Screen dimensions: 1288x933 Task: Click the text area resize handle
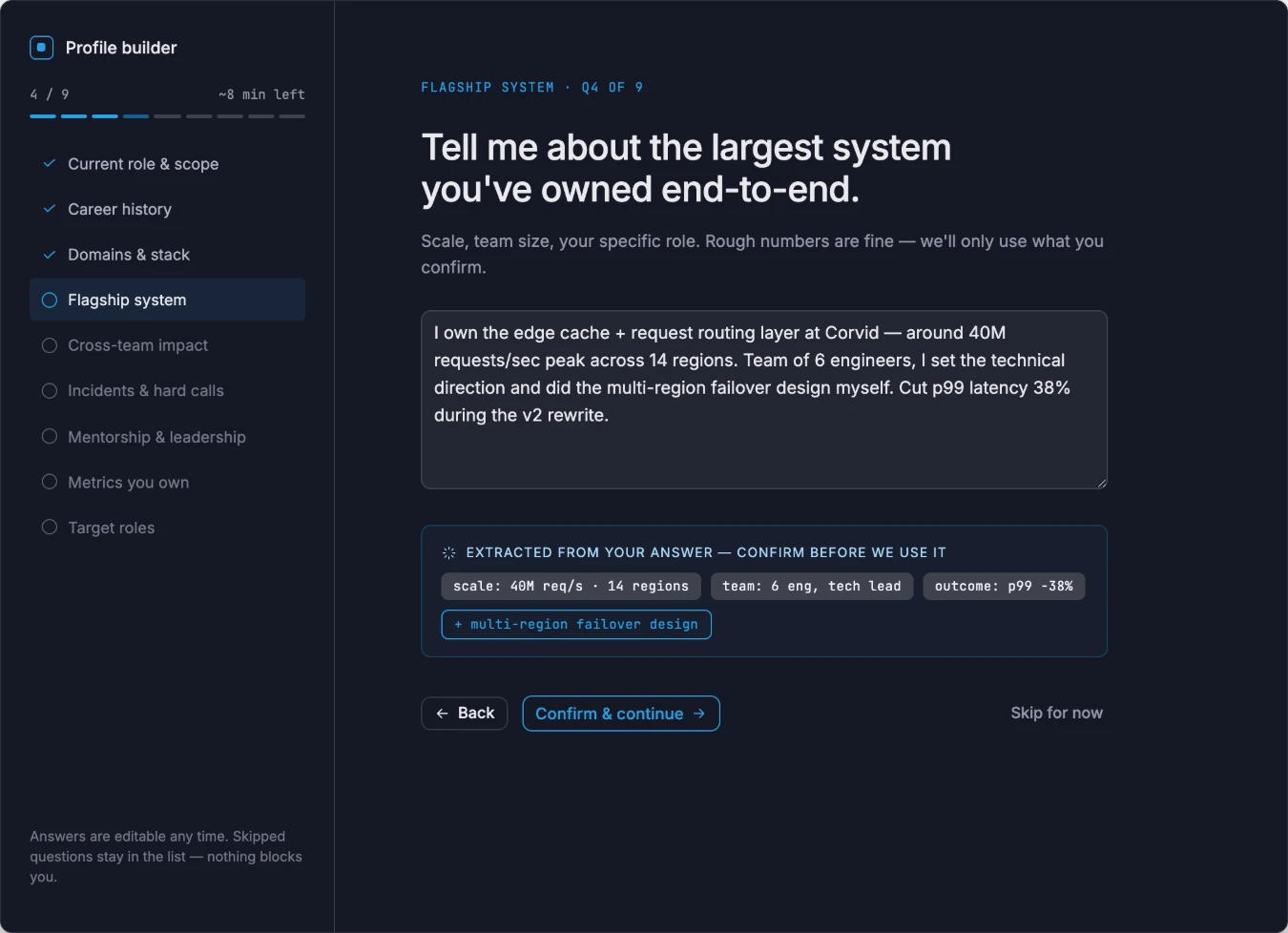[x=1101, y=483]
